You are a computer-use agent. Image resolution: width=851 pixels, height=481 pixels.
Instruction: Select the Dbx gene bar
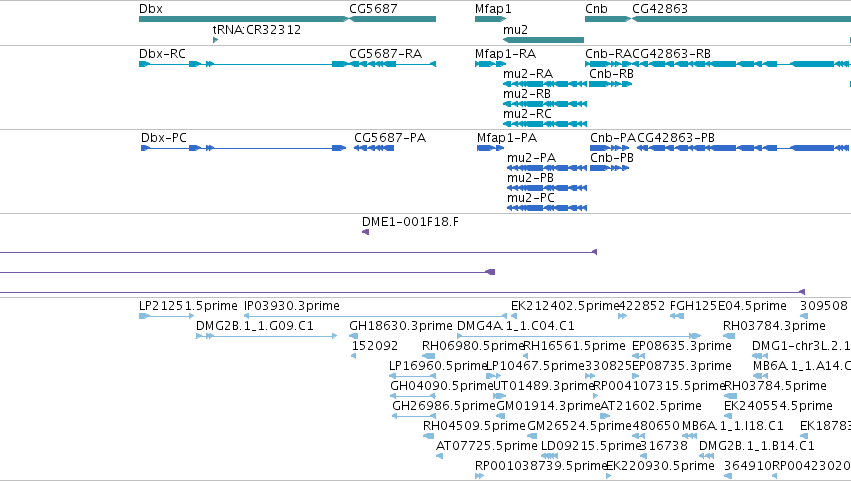(244, 19)
